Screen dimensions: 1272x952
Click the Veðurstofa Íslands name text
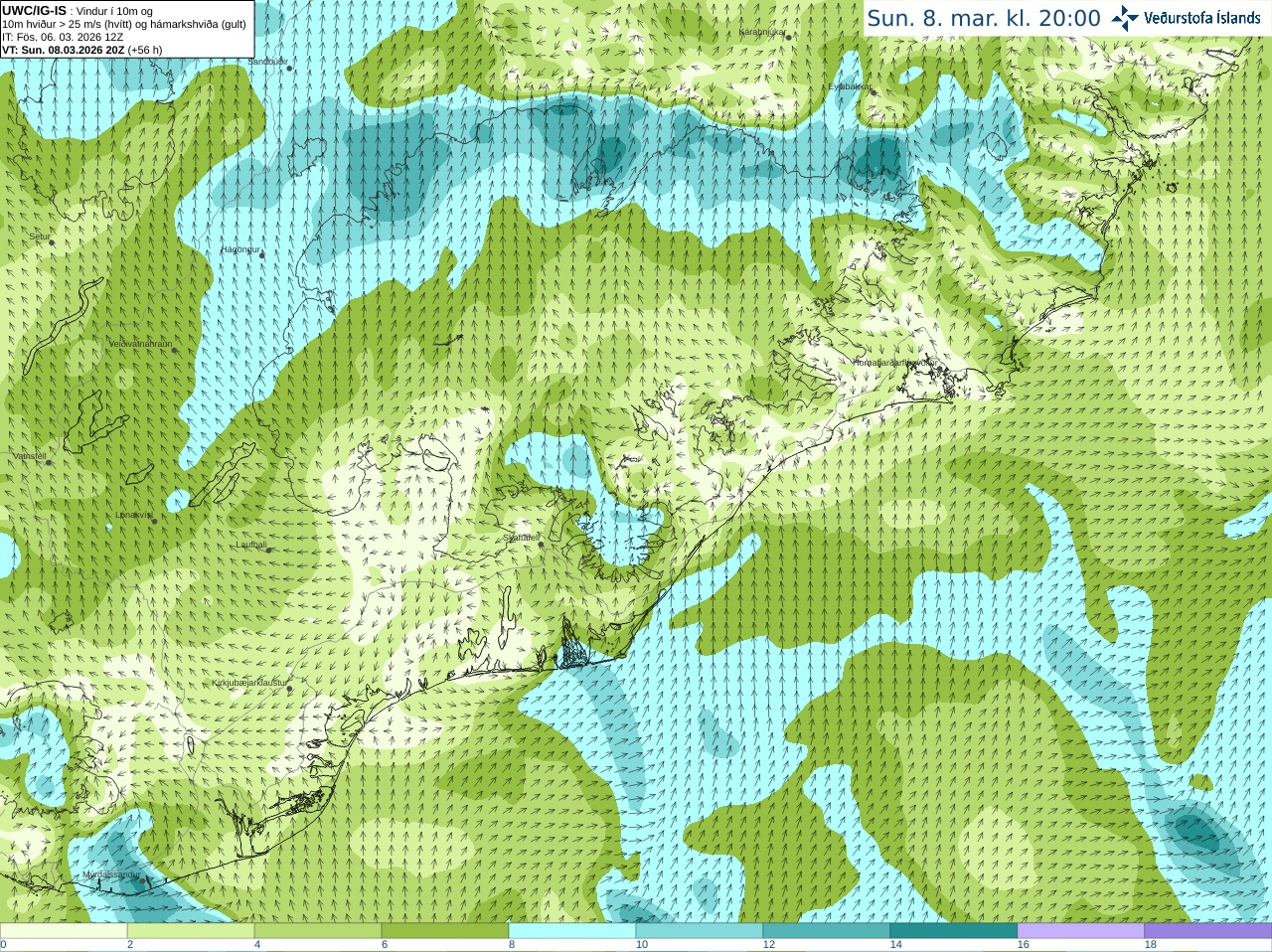click(1202, 18)
